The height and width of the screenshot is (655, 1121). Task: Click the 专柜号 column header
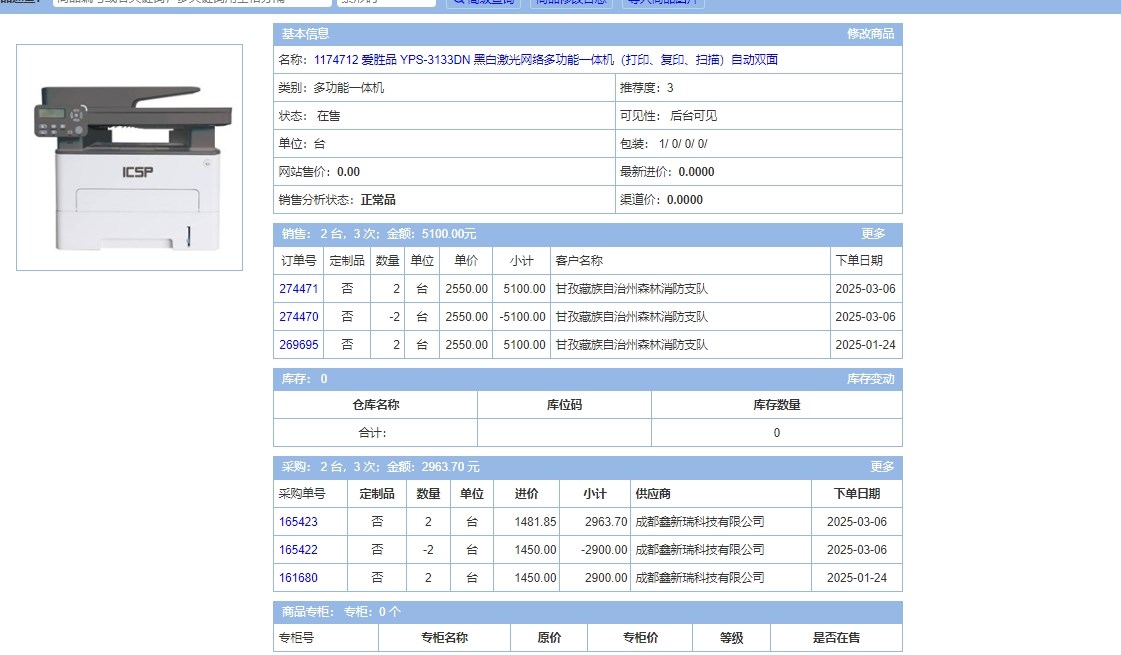[x=326, y=638]
